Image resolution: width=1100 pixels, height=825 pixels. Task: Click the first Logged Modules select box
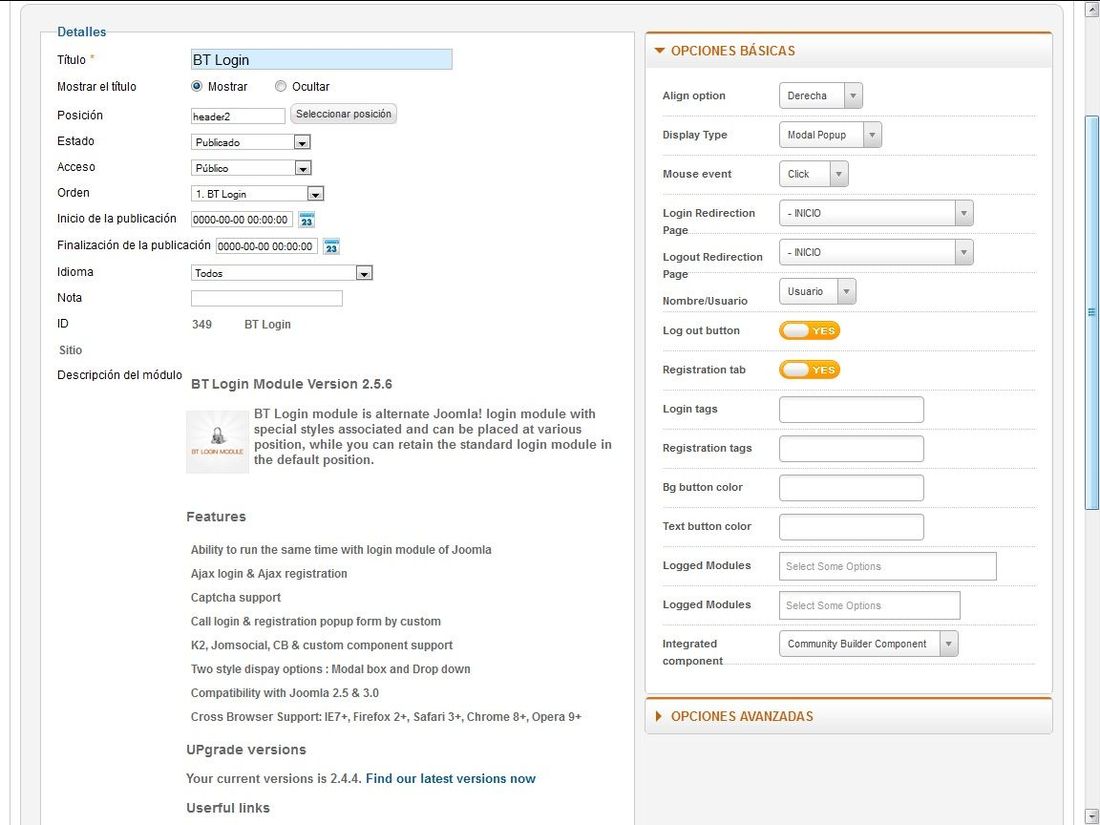(887, 566)
